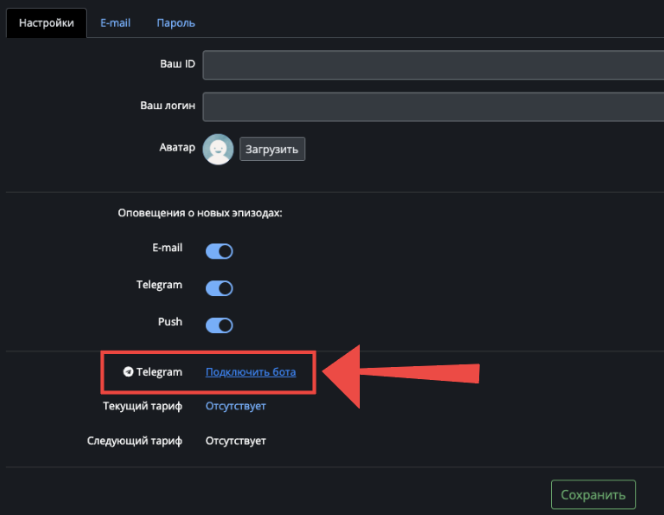
Task: Save settings with the Сохранить button
Action: pyautogui.click(x=593, y=494)
